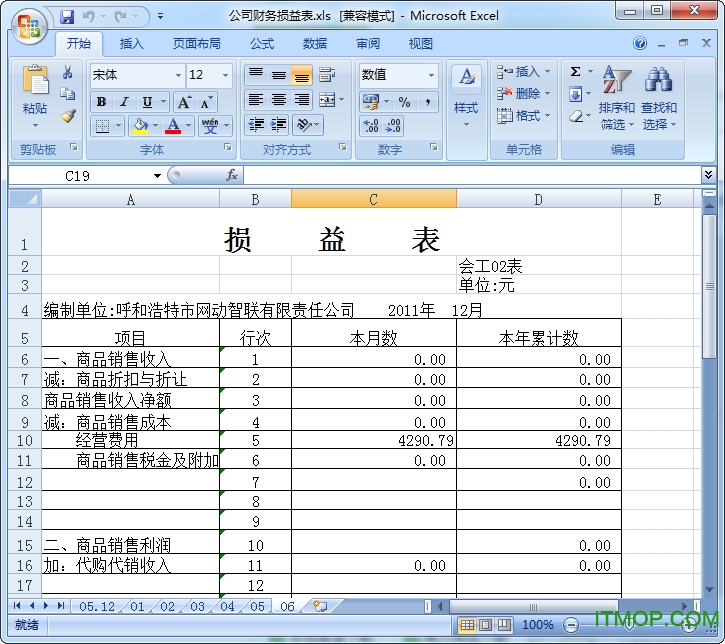Image resolution: width=725 pixels, height=644 pixels.
Task: Switch to the 插入 ribbon tab
Action: click(x=131, y=44)
